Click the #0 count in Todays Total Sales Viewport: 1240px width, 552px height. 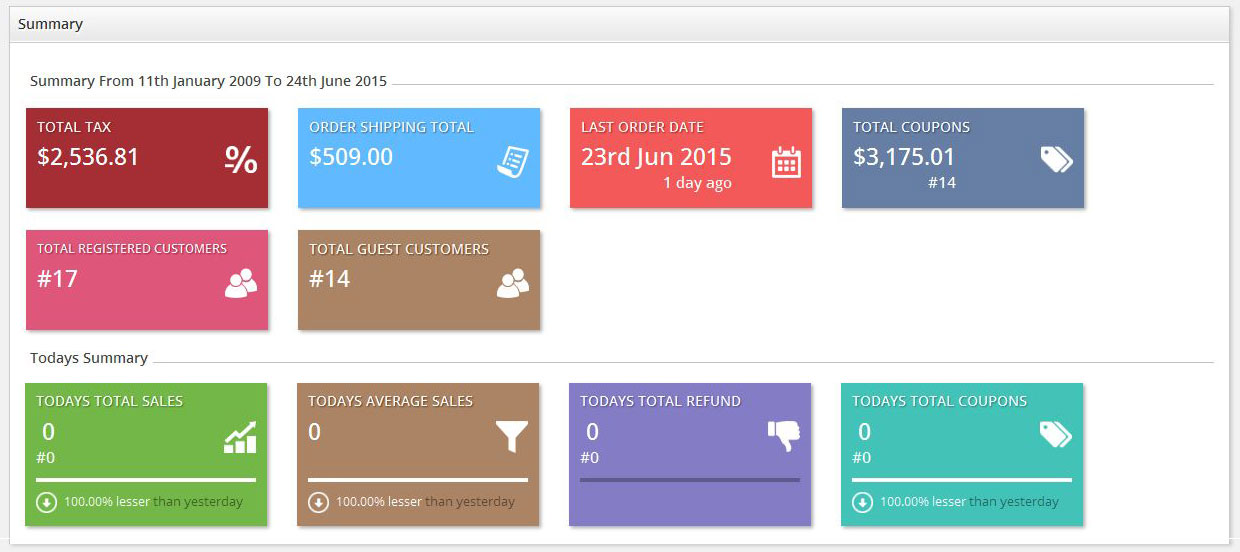pyautogui.click(x=46, y=458)
